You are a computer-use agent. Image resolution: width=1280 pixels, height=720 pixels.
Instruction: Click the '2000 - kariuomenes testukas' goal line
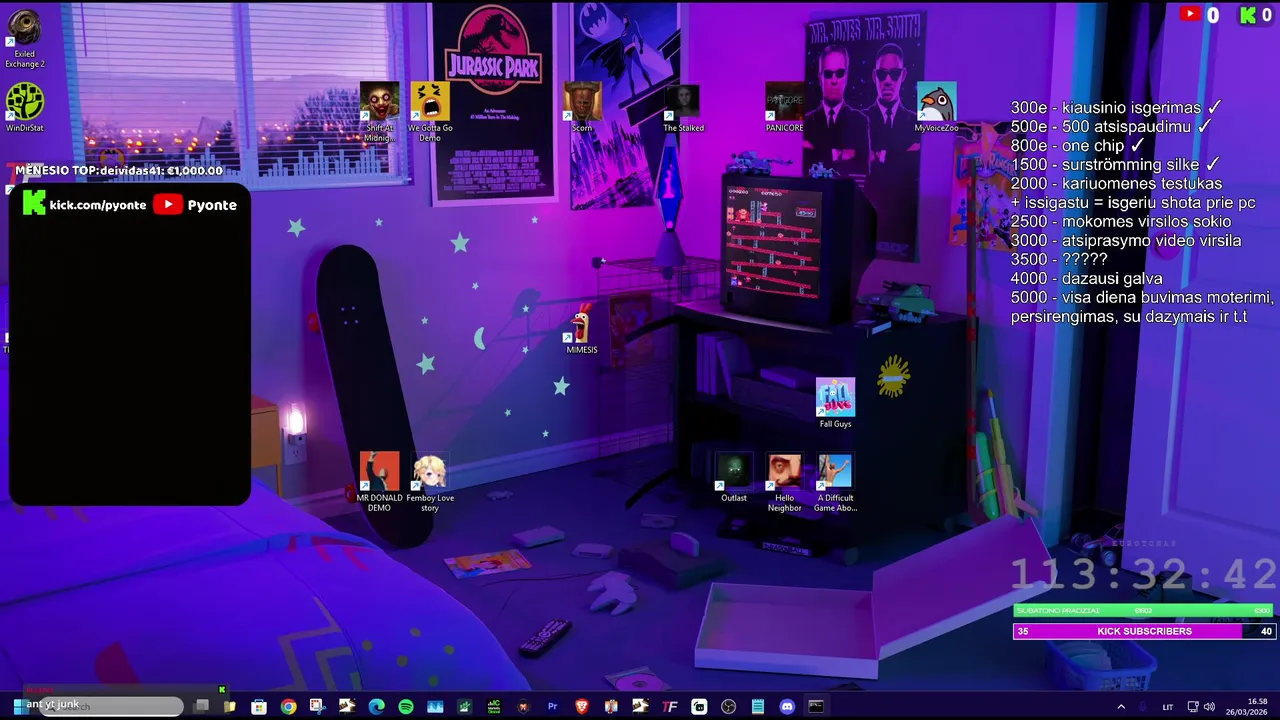point(1116,183)
